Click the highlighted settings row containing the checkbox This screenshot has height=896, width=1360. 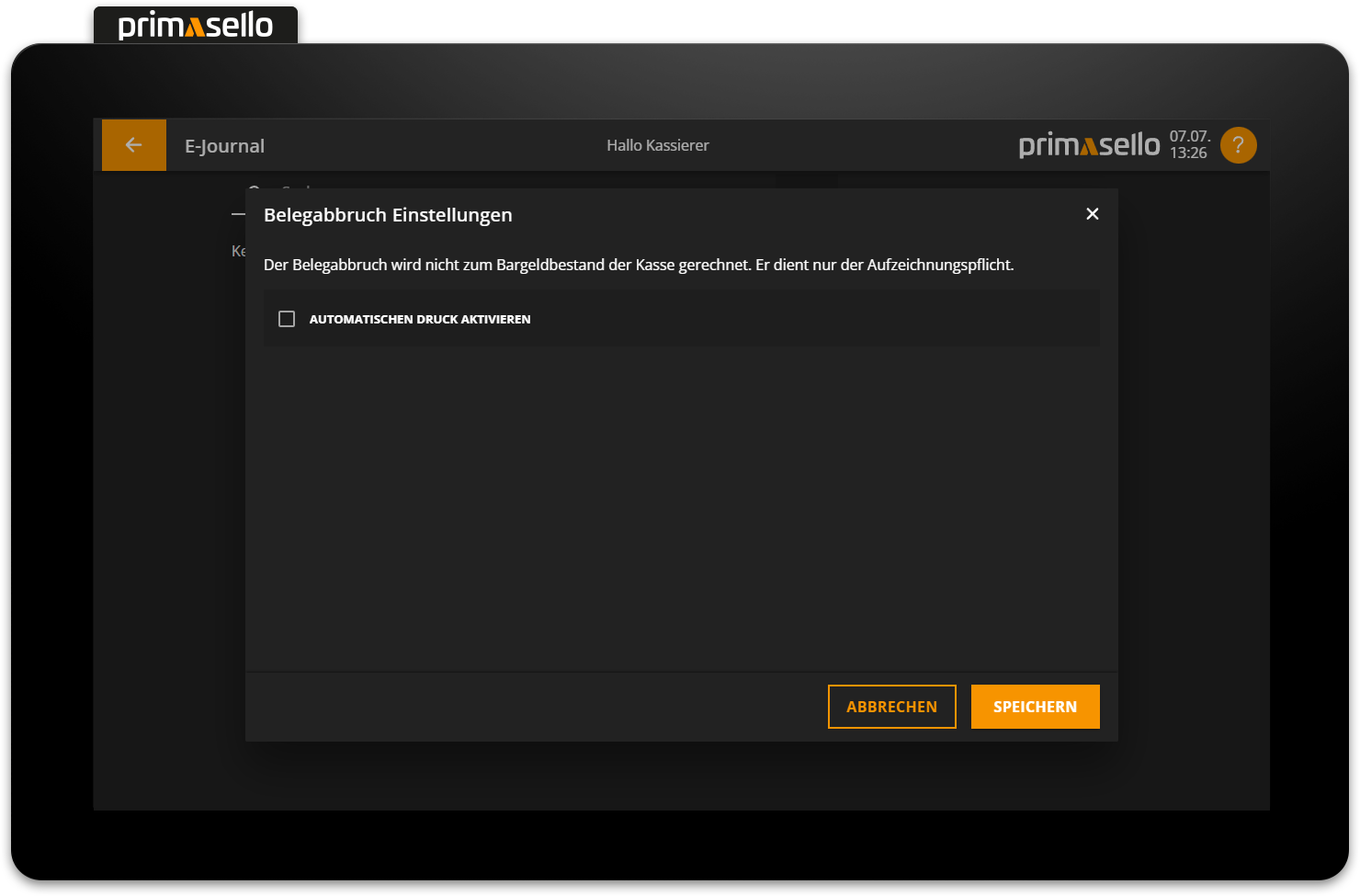pyautogui.click(x=681, y=318)
